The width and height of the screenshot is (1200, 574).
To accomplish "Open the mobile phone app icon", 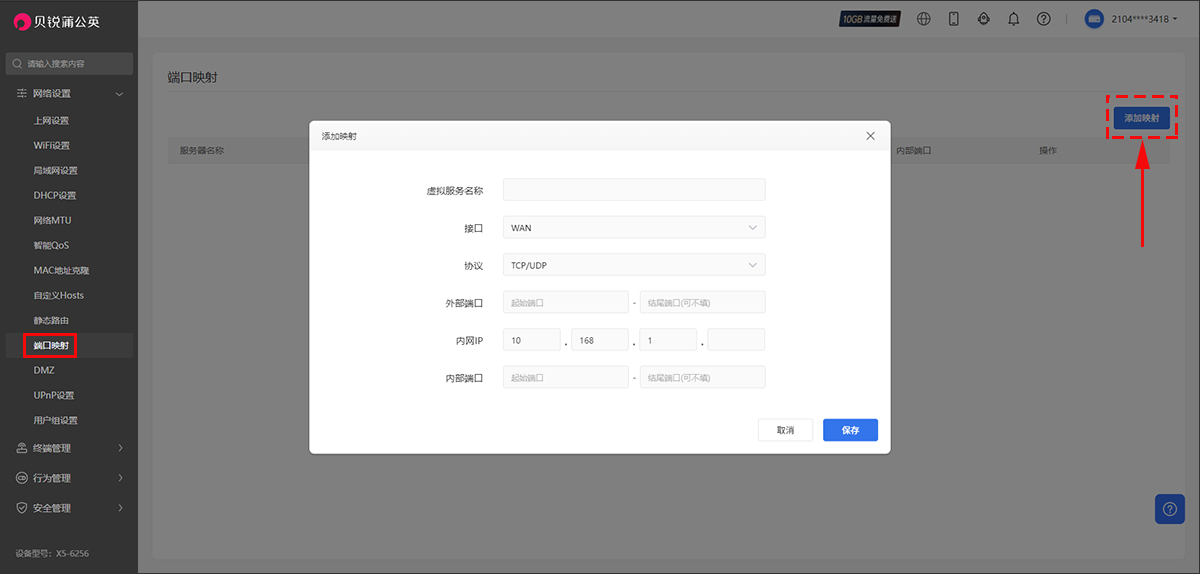I will click(953, 19).
